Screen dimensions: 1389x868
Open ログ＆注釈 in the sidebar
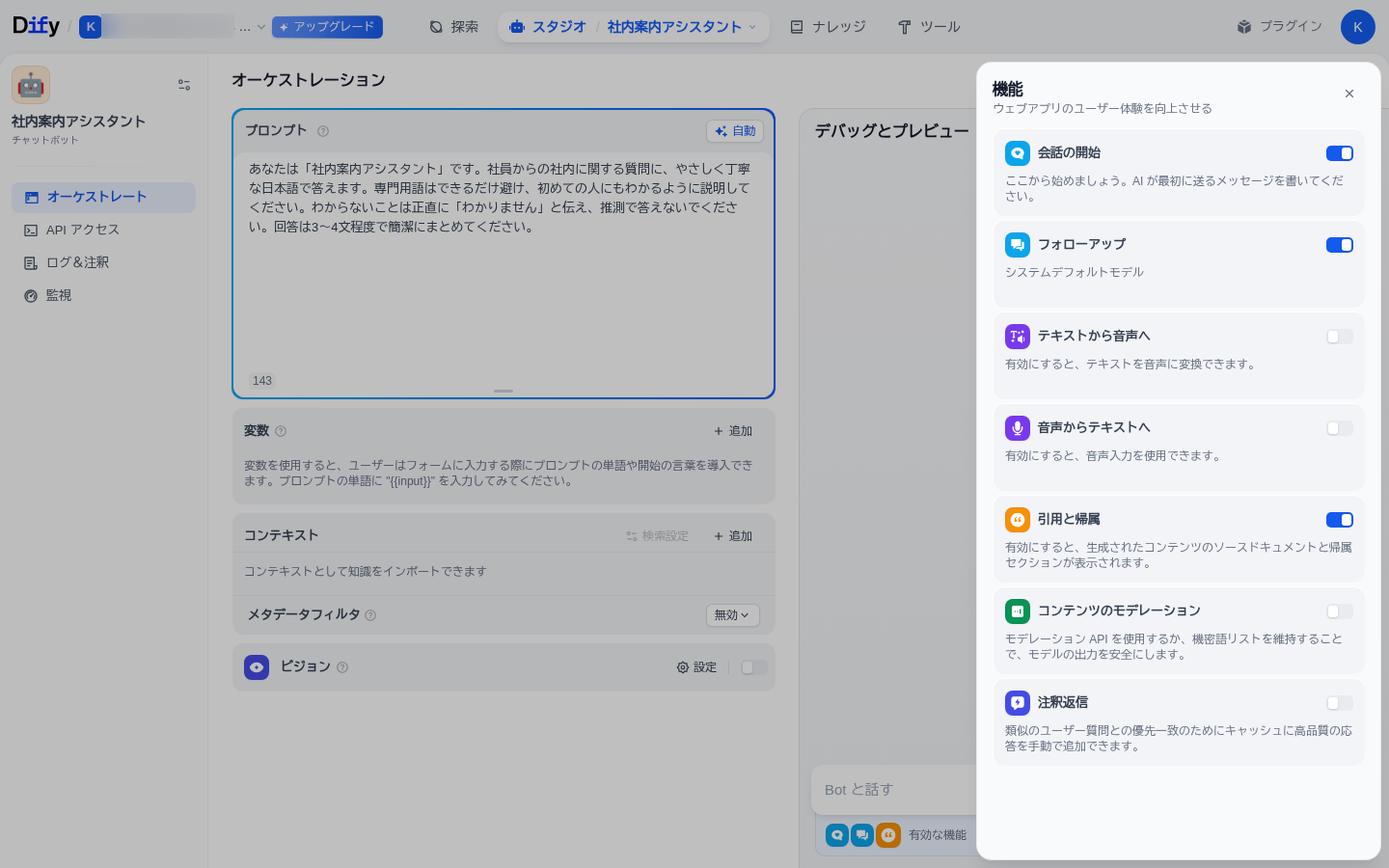[x=103, y=262]
